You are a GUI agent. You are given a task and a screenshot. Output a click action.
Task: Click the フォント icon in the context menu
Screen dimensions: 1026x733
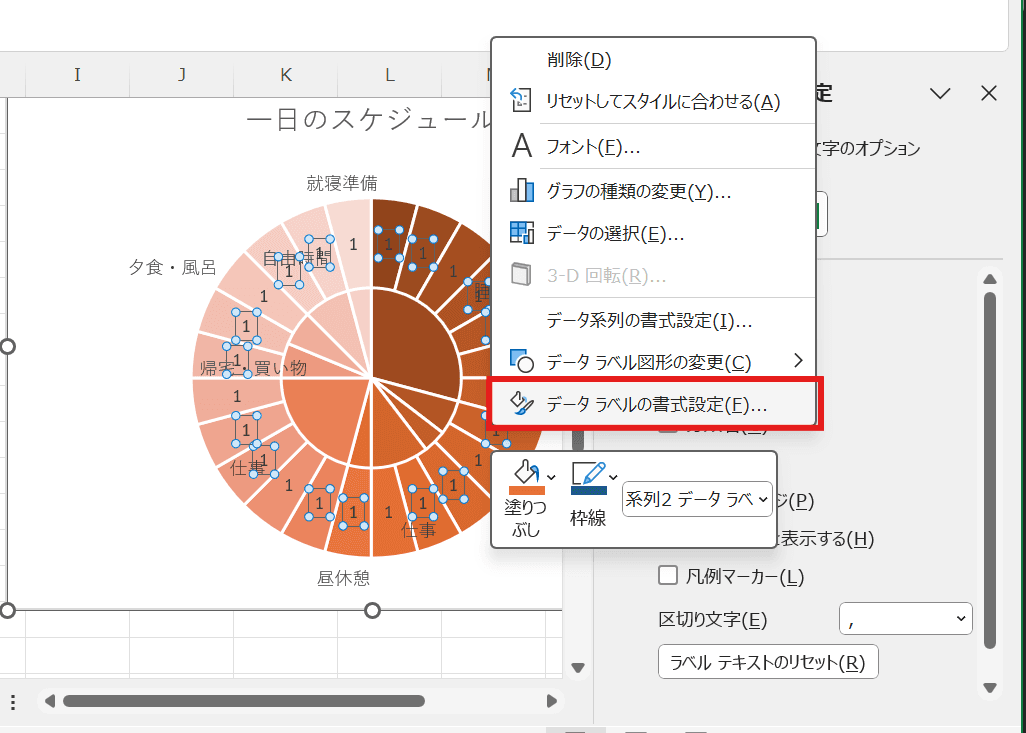[x=520, y=147]
